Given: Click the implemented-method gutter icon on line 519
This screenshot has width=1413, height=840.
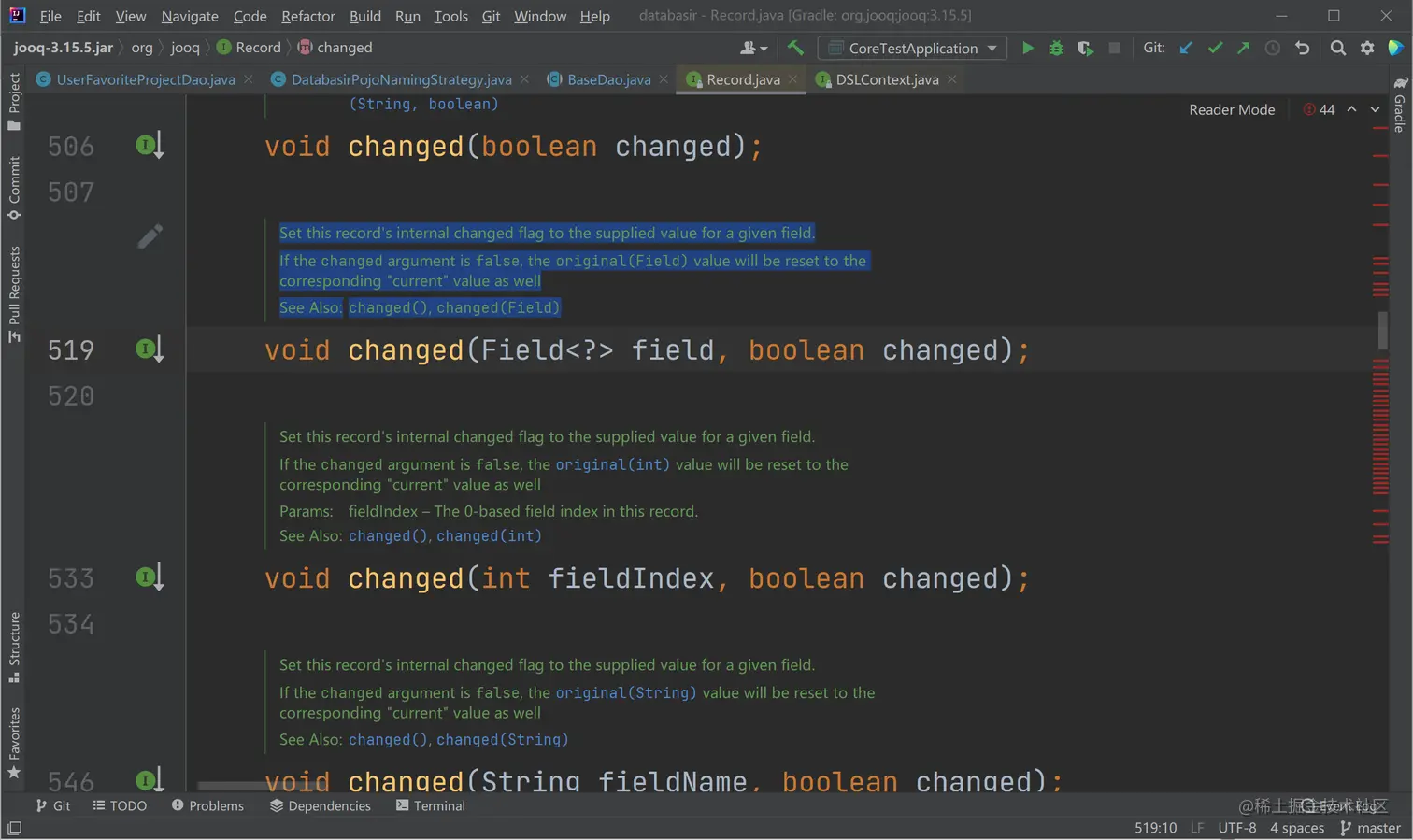Looking at the screenshot, I should point(150,349).
